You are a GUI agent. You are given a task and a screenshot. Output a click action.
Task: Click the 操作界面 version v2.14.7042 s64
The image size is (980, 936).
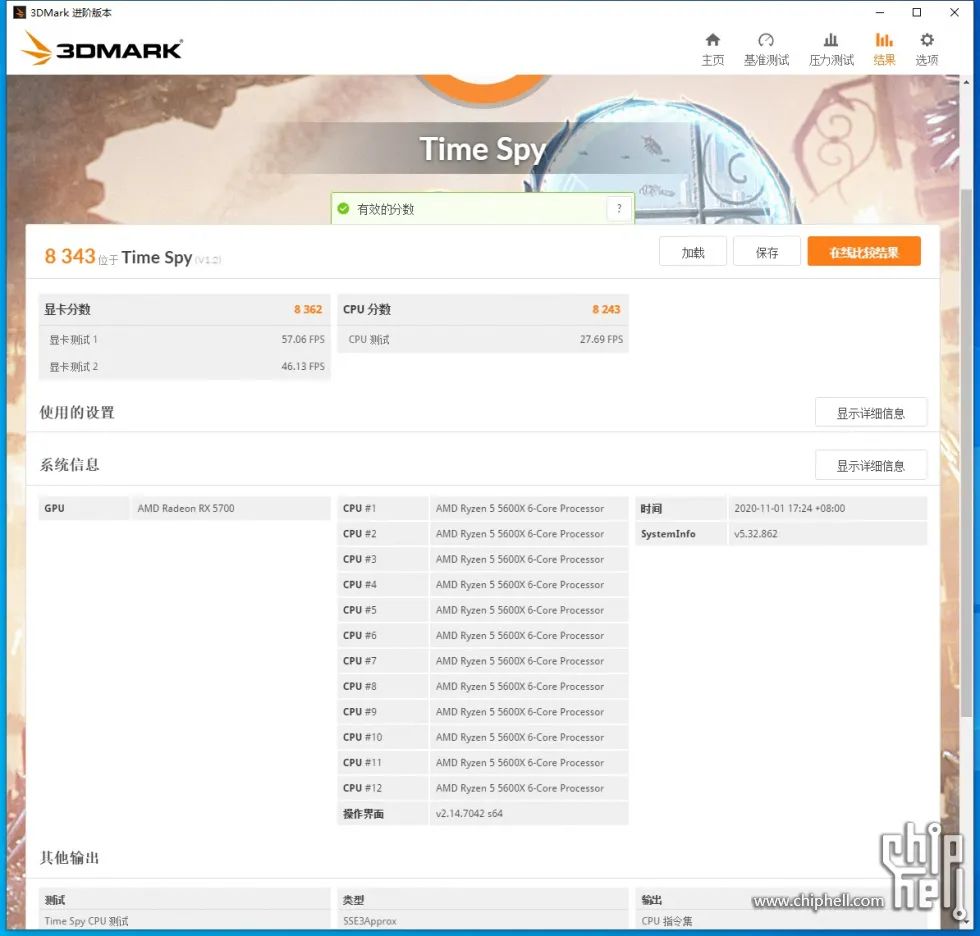coord(469,814)
